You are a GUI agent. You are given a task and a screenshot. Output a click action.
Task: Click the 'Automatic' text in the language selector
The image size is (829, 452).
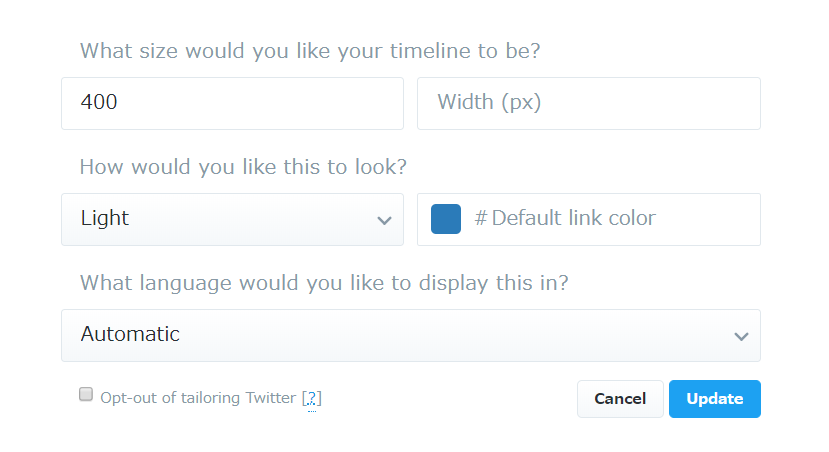tap(130, 335)
